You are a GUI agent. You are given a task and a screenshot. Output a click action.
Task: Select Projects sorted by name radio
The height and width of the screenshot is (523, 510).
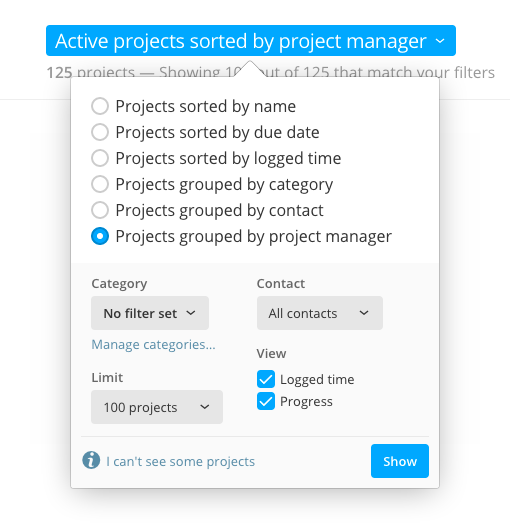[100, 106]
